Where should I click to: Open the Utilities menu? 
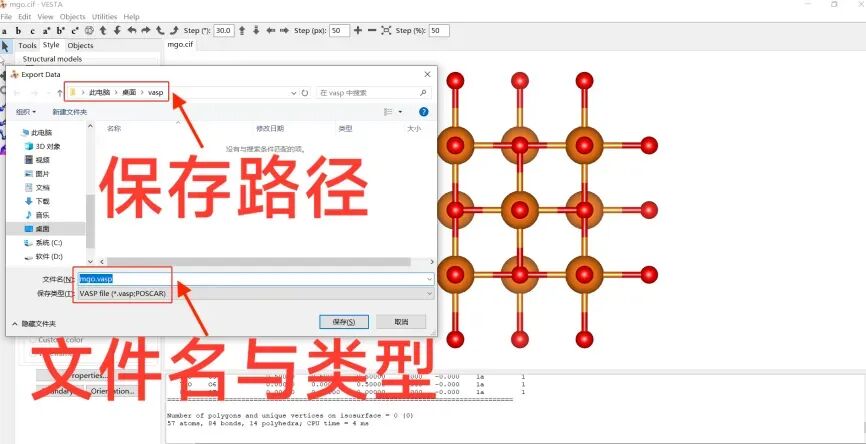click(104, 17)
